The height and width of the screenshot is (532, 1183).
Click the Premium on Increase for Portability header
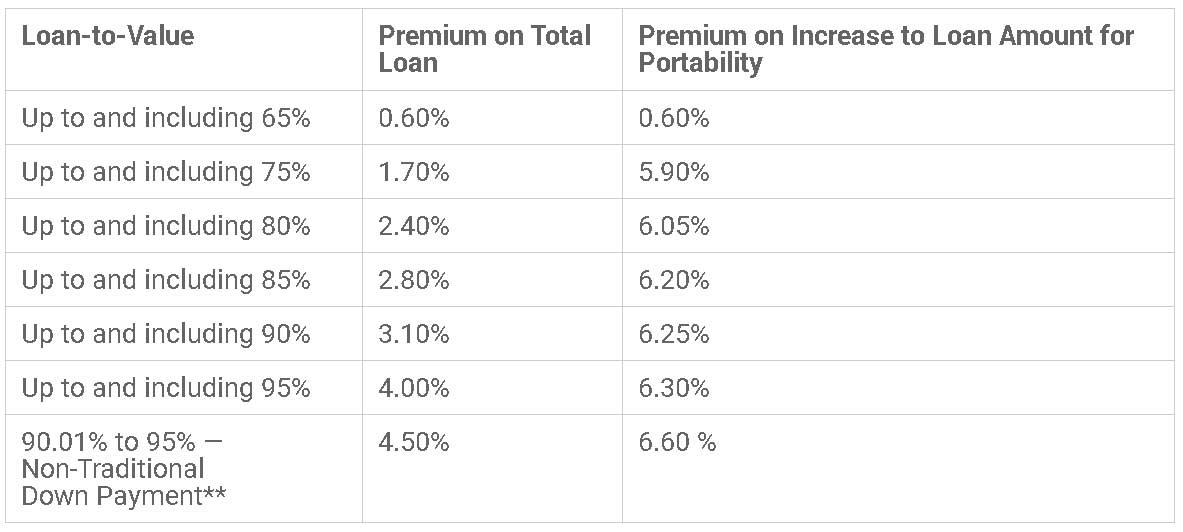pyautogui.click(x=886, y=49)
